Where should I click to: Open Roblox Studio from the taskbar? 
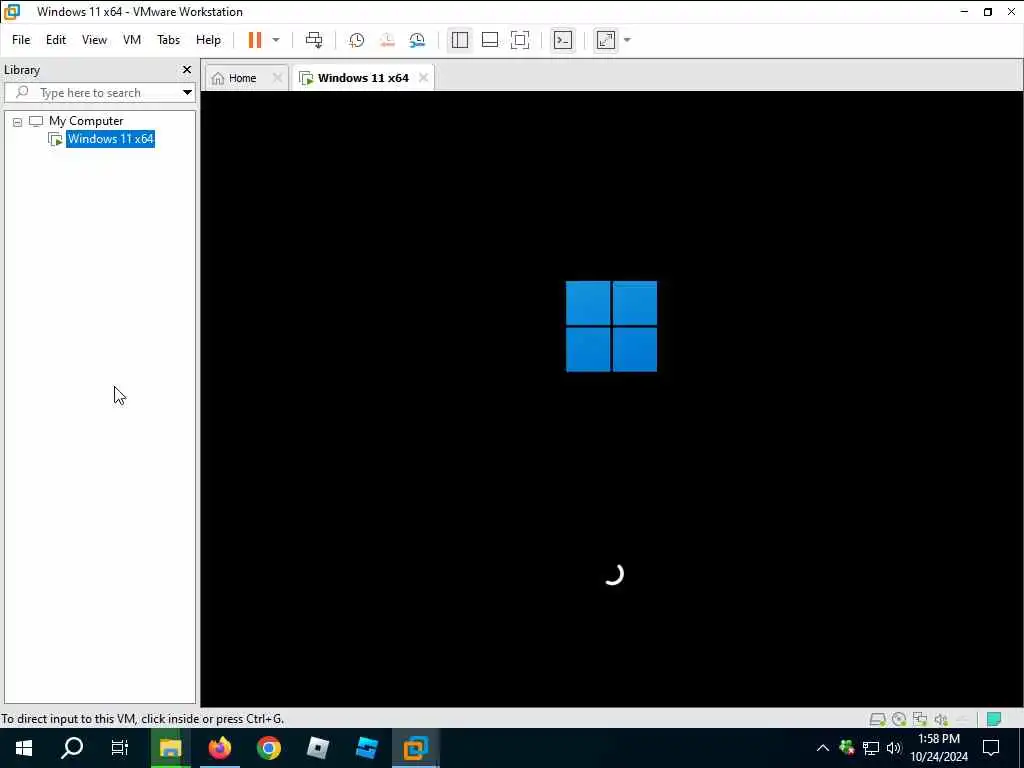[366, 748]
